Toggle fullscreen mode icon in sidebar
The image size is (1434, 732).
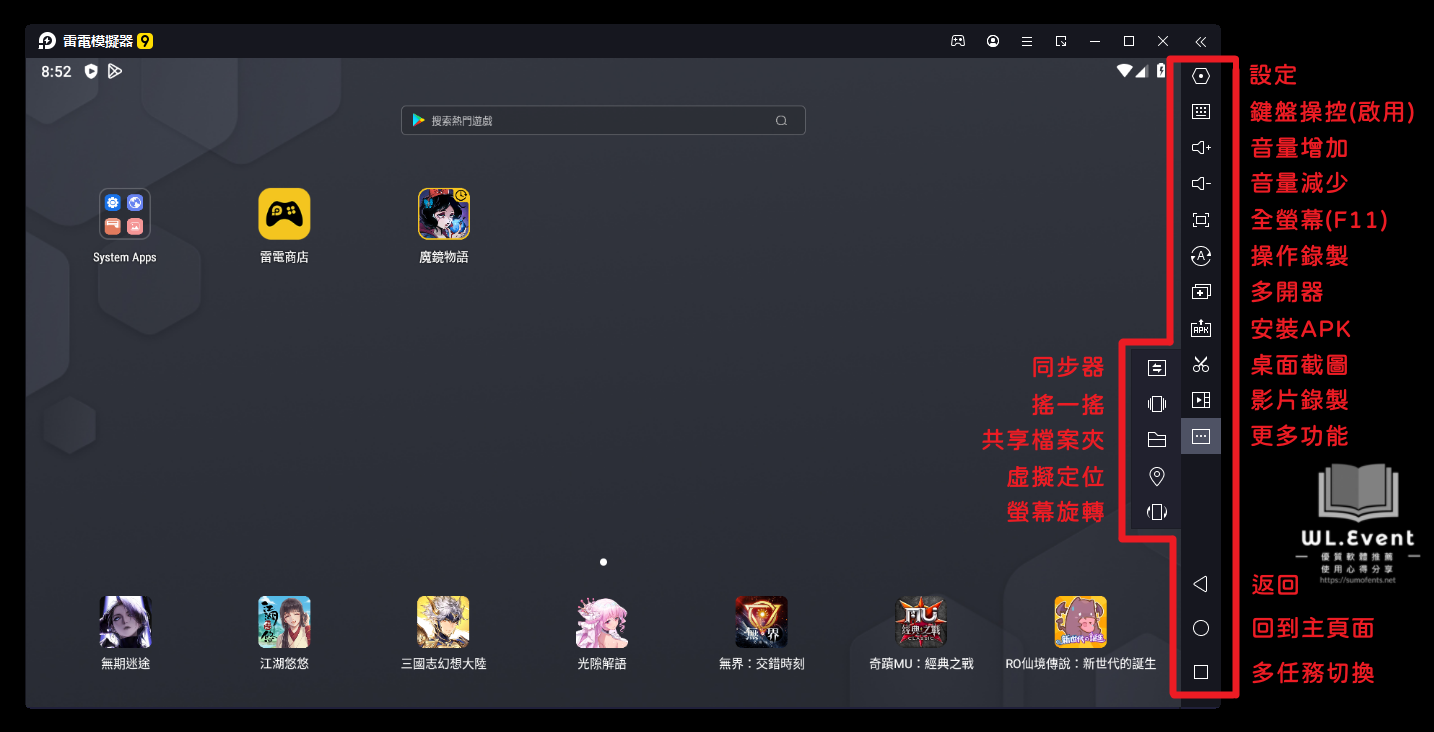click(x=1201, y=220)
